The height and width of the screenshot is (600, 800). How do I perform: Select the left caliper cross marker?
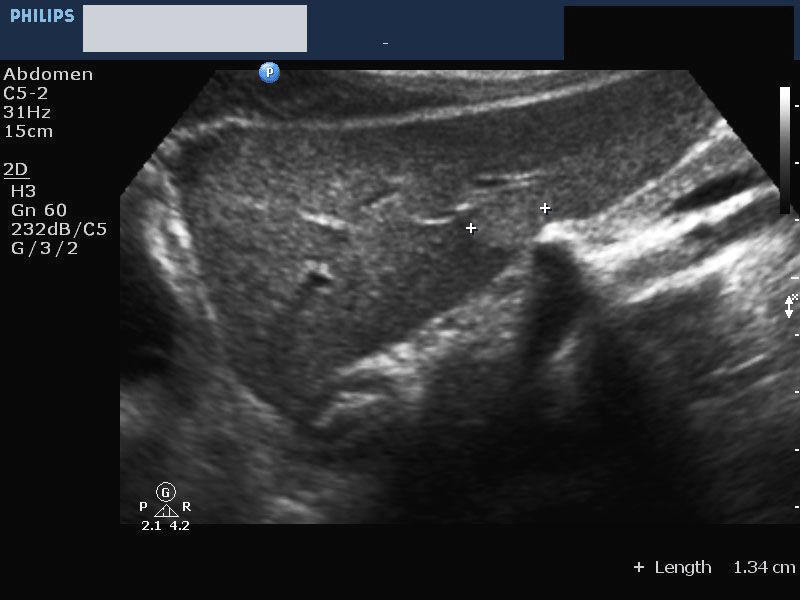click(x=471, y=228)
